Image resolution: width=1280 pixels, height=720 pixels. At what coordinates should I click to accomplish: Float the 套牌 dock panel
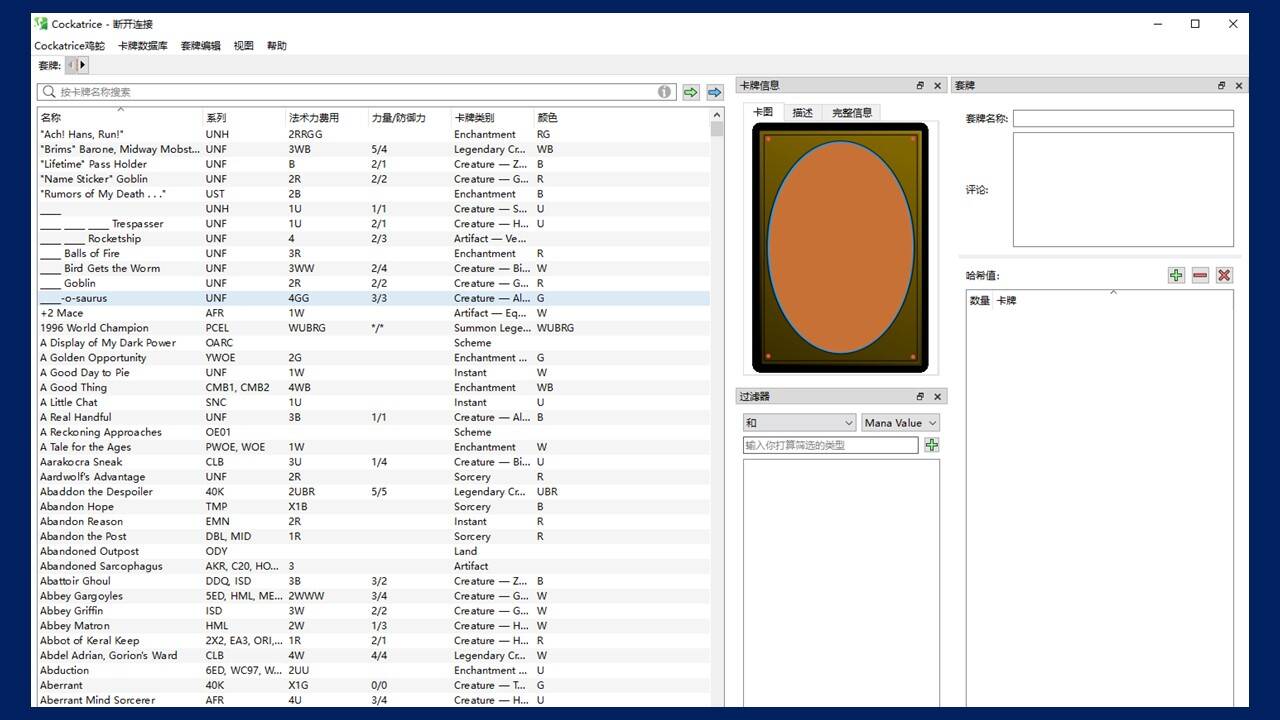[x=1221, y=86]
